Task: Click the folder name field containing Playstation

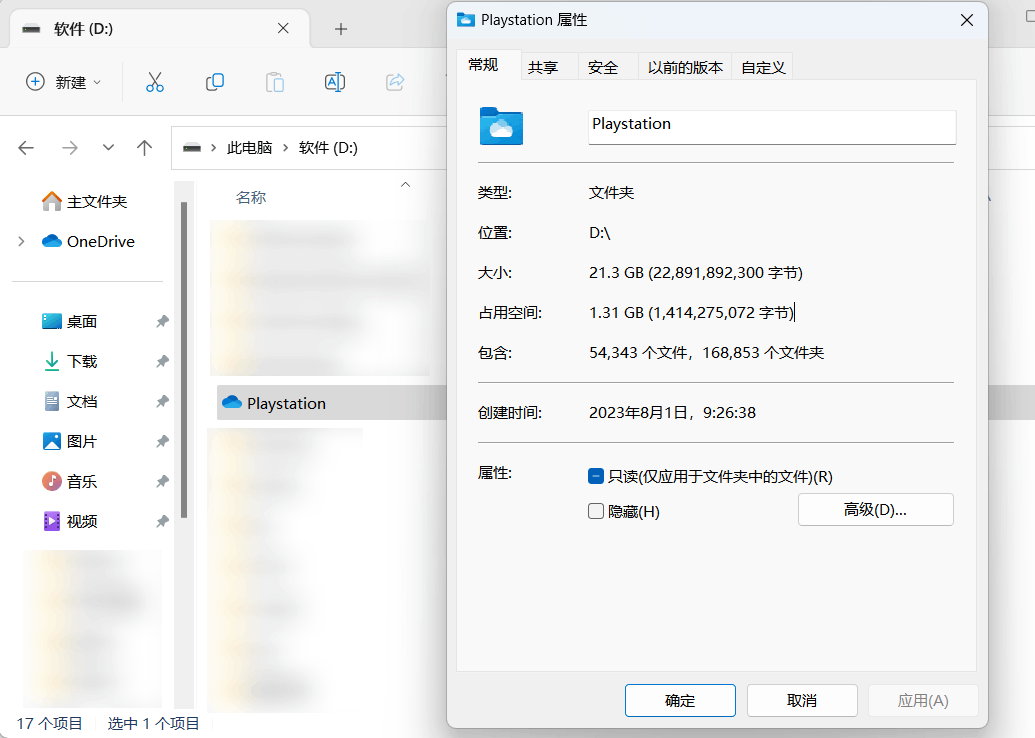Action: tap(772, 127)
